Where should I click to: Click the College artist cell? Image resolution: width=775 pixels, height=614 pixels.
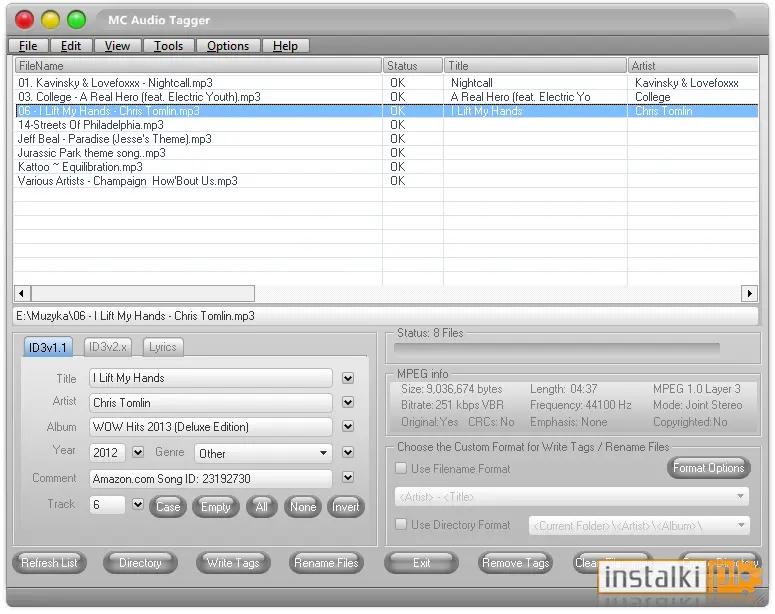pos(693,97)
